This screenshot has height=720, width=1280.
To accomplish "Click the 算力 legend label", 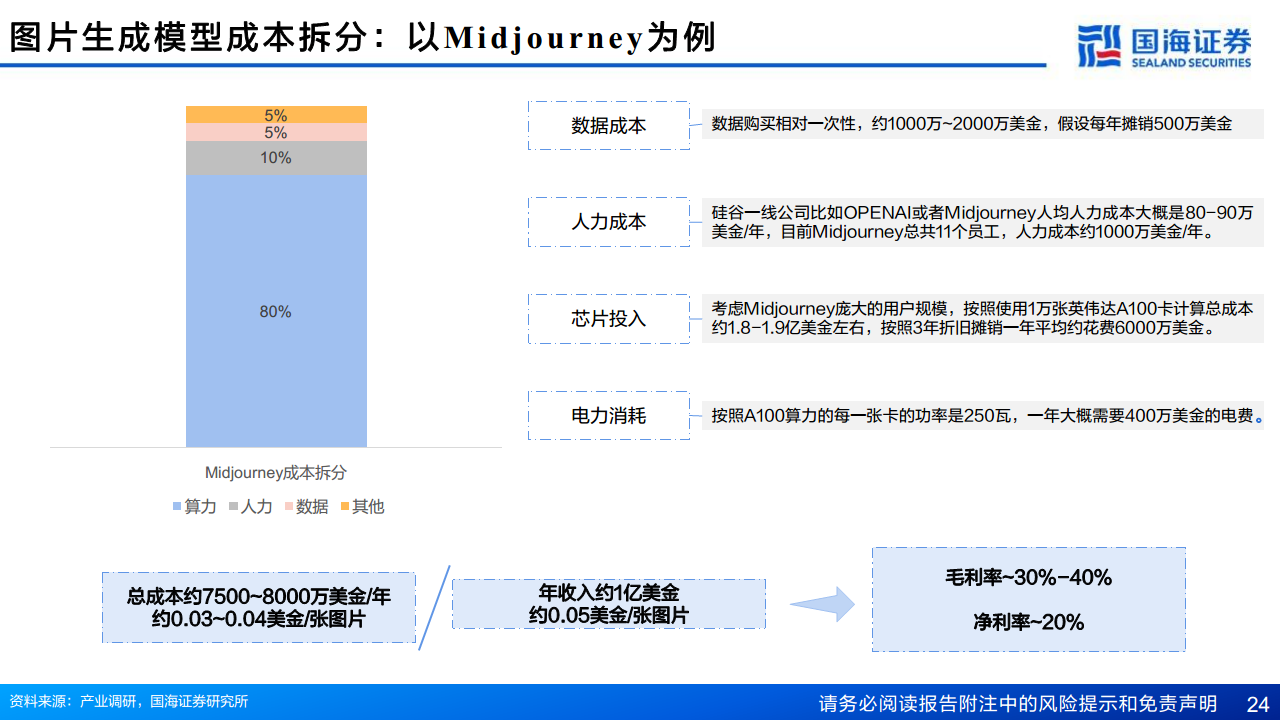I will (x=200, y=507).
